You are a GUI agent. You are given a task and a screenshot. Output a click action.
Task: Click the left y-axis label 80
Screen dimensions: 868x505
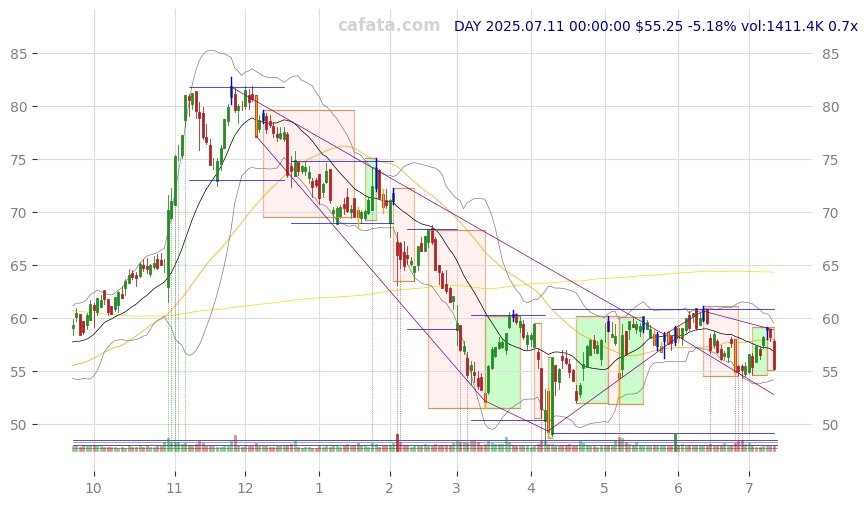18,107
